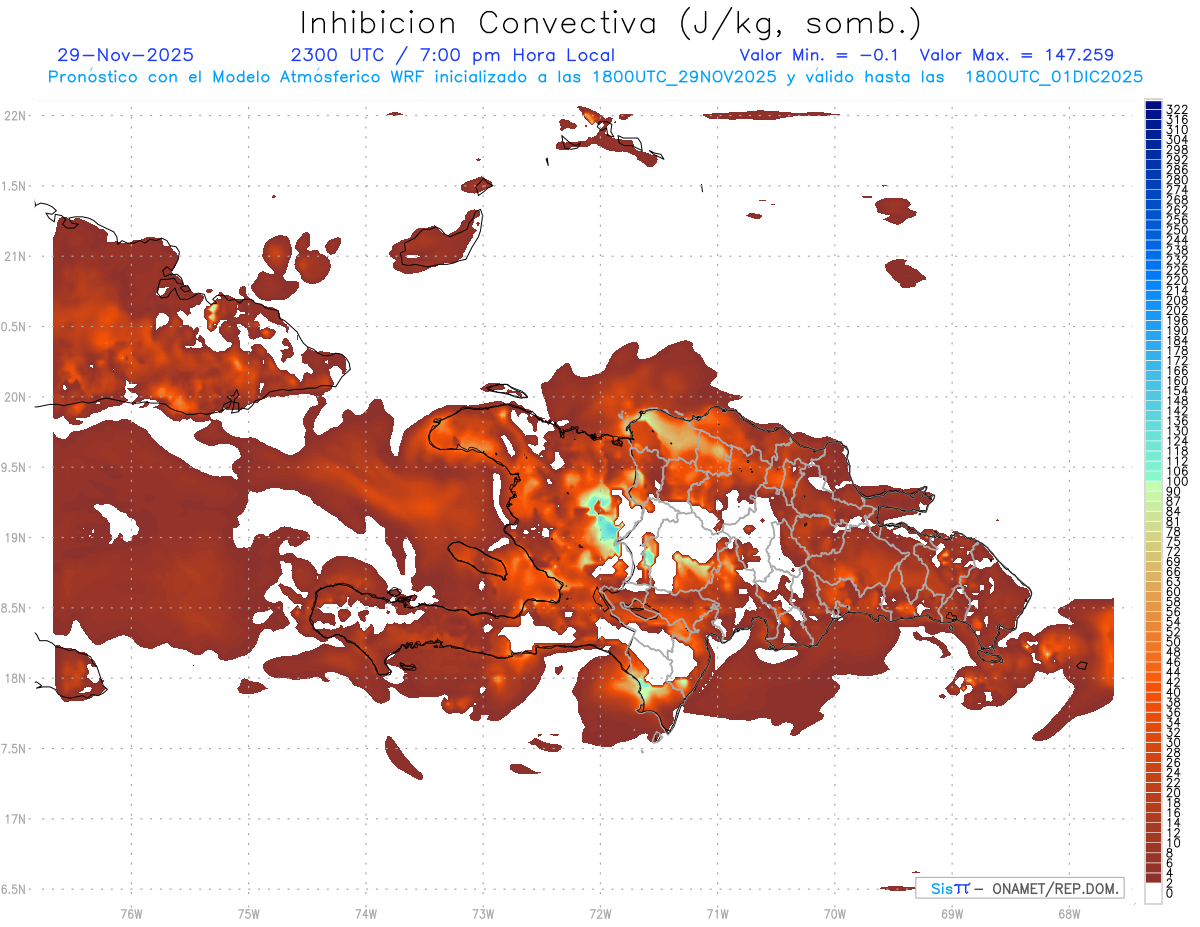This screenshot has width=1200, height=927.
Task: Click the '73W' longitude label
Action: [x=482, y=912]
